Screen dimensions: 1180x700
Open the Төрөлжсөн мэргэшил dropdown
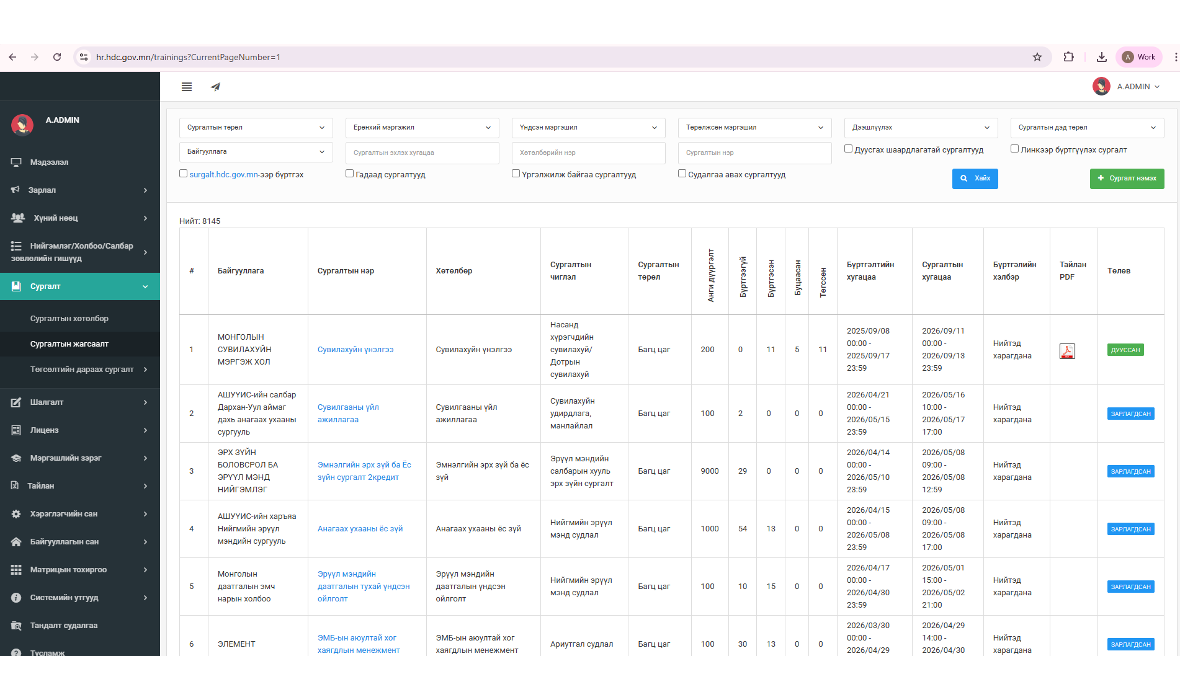point(755,128)
